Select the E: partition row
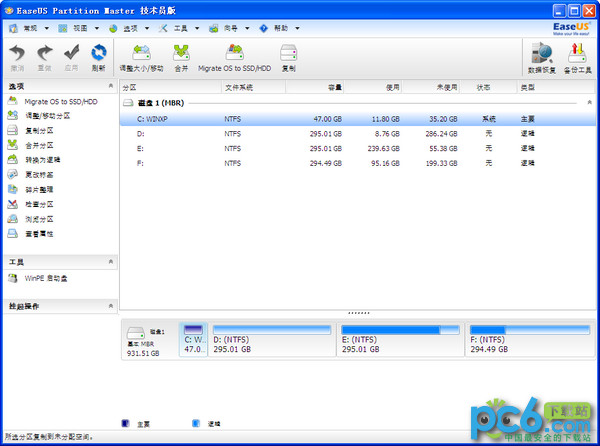The height and width of the screenshot is (446, 600). point(358,148)
